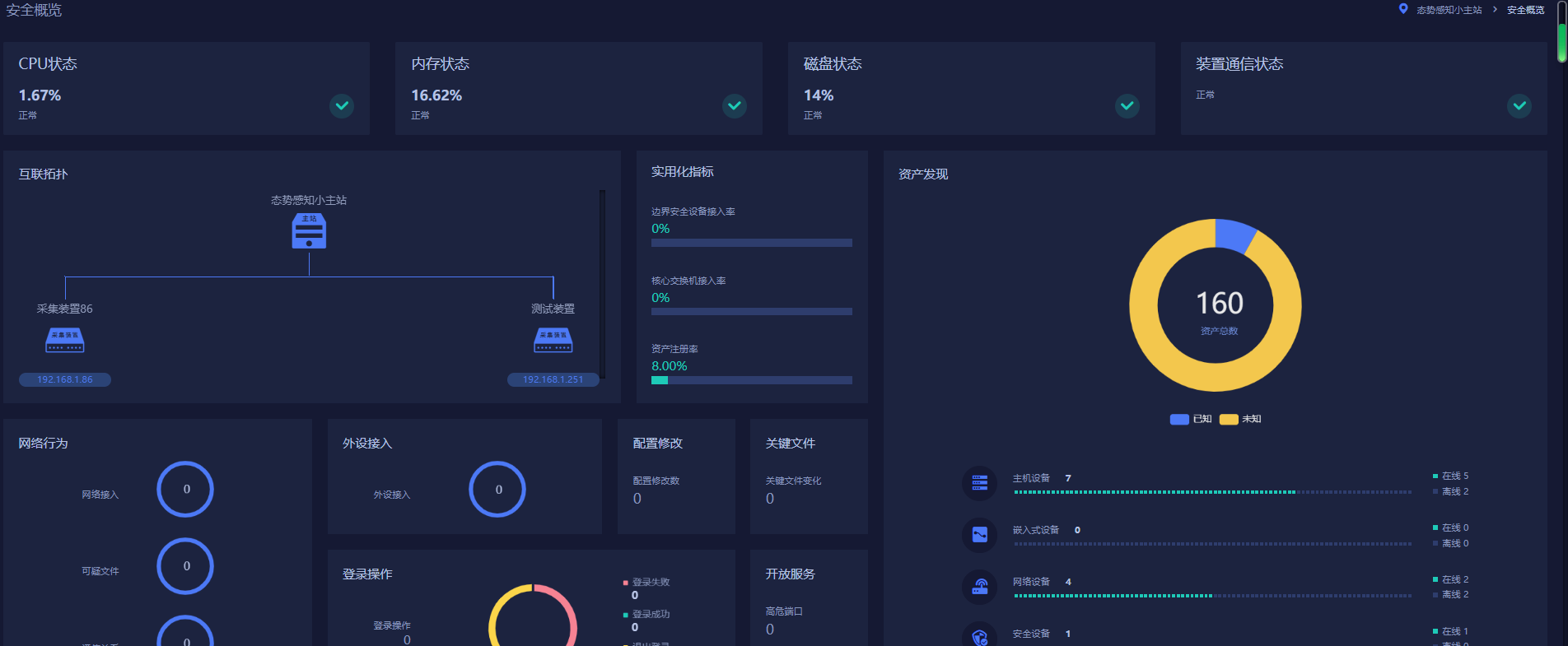Viewport: 1568px width, 646px height.
Task: Click the 关键文件变化 label
Action: (x=793, y=481)
